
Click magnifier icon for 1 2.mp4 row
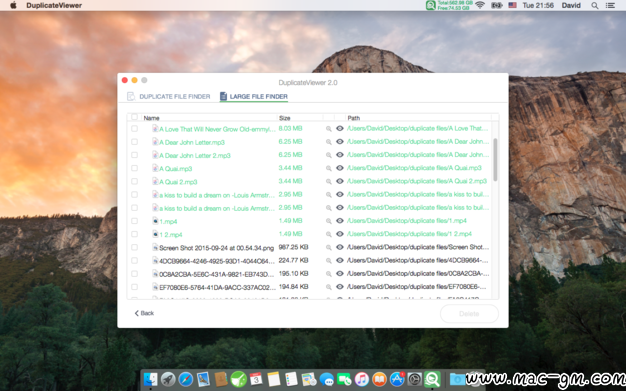point(329,234)
